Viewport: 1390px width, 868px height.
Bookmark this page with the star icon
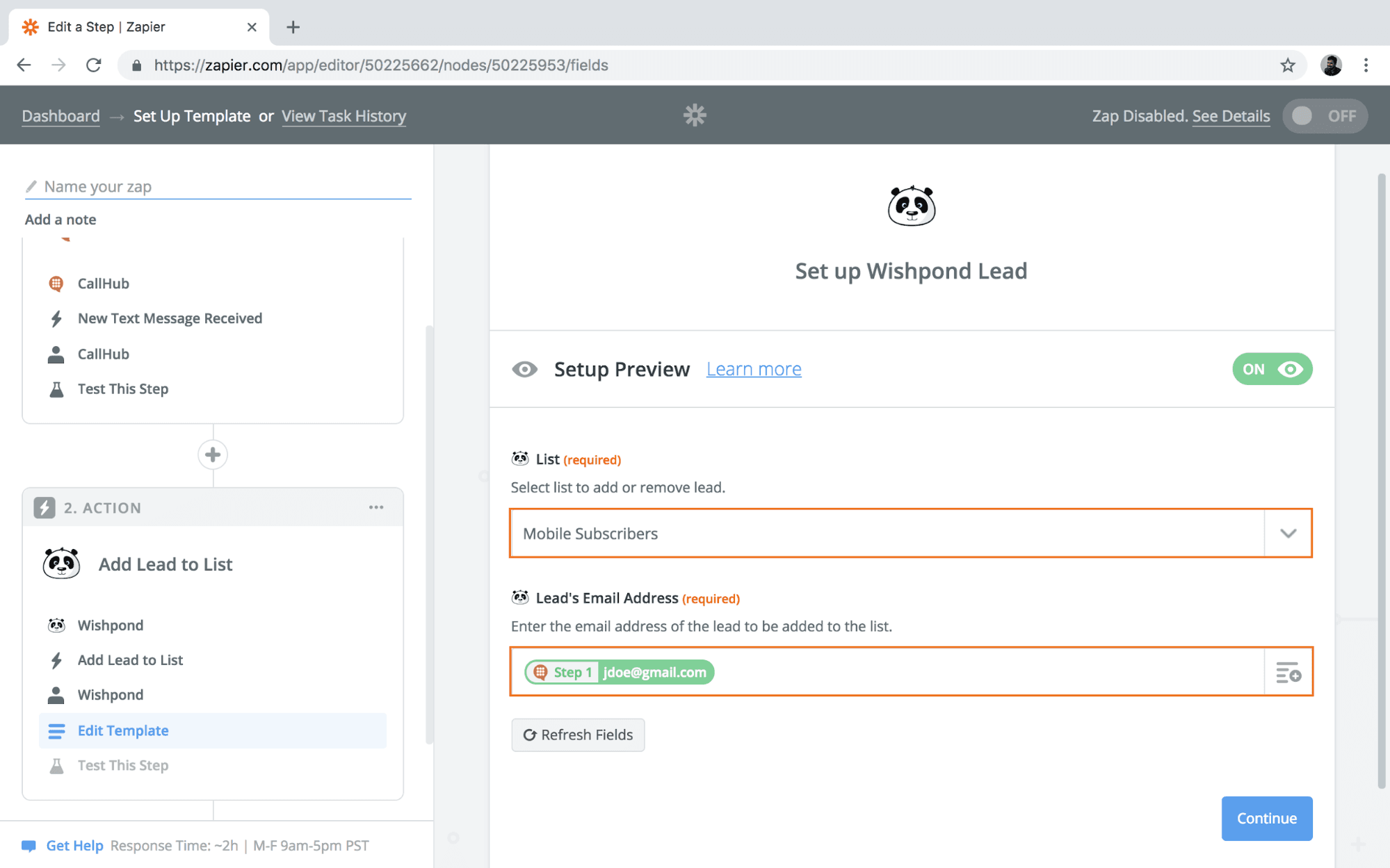tap(1287, 65)
